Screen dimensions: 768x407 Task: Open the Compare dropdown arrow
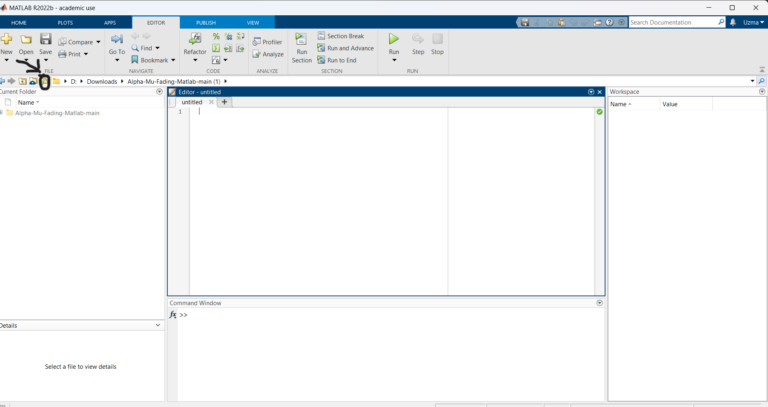point(98,42)
